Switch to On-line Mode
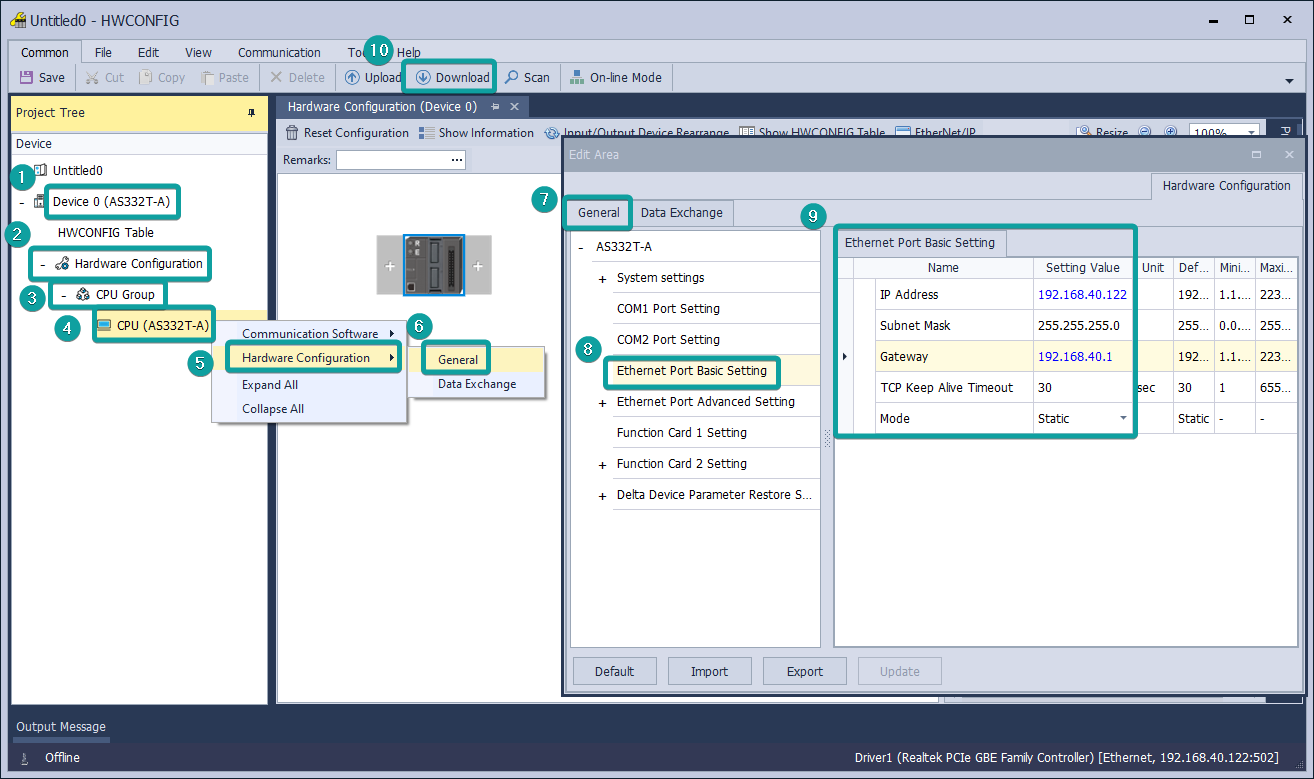The image size is (1314, 779). 616,77
